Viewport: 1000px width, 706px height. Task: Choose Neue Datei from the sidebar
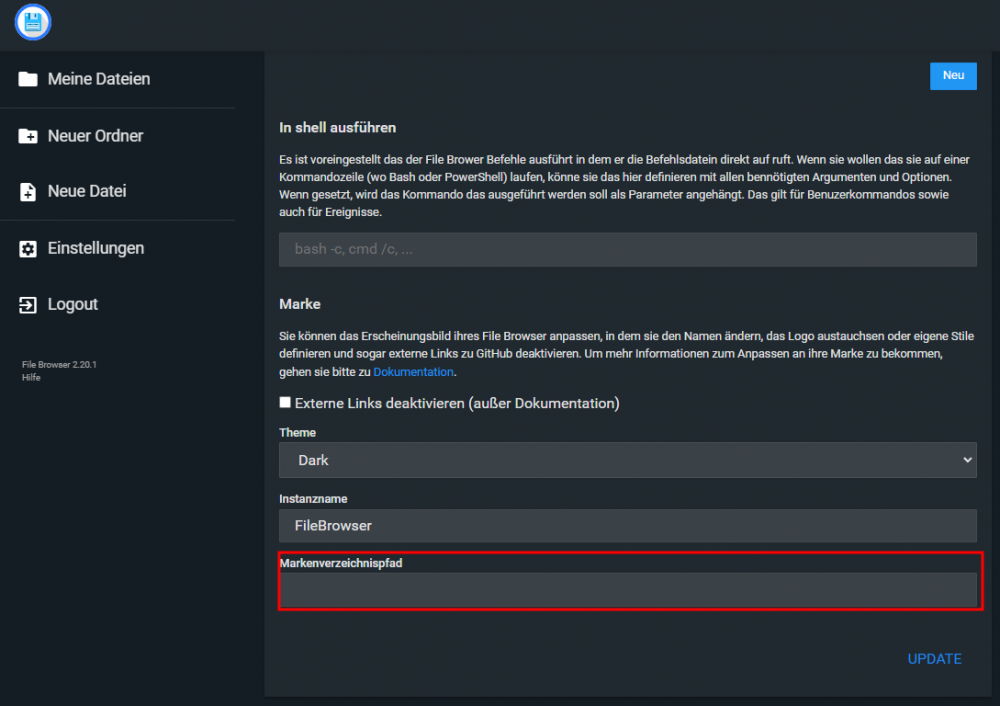tap(87, 191)
